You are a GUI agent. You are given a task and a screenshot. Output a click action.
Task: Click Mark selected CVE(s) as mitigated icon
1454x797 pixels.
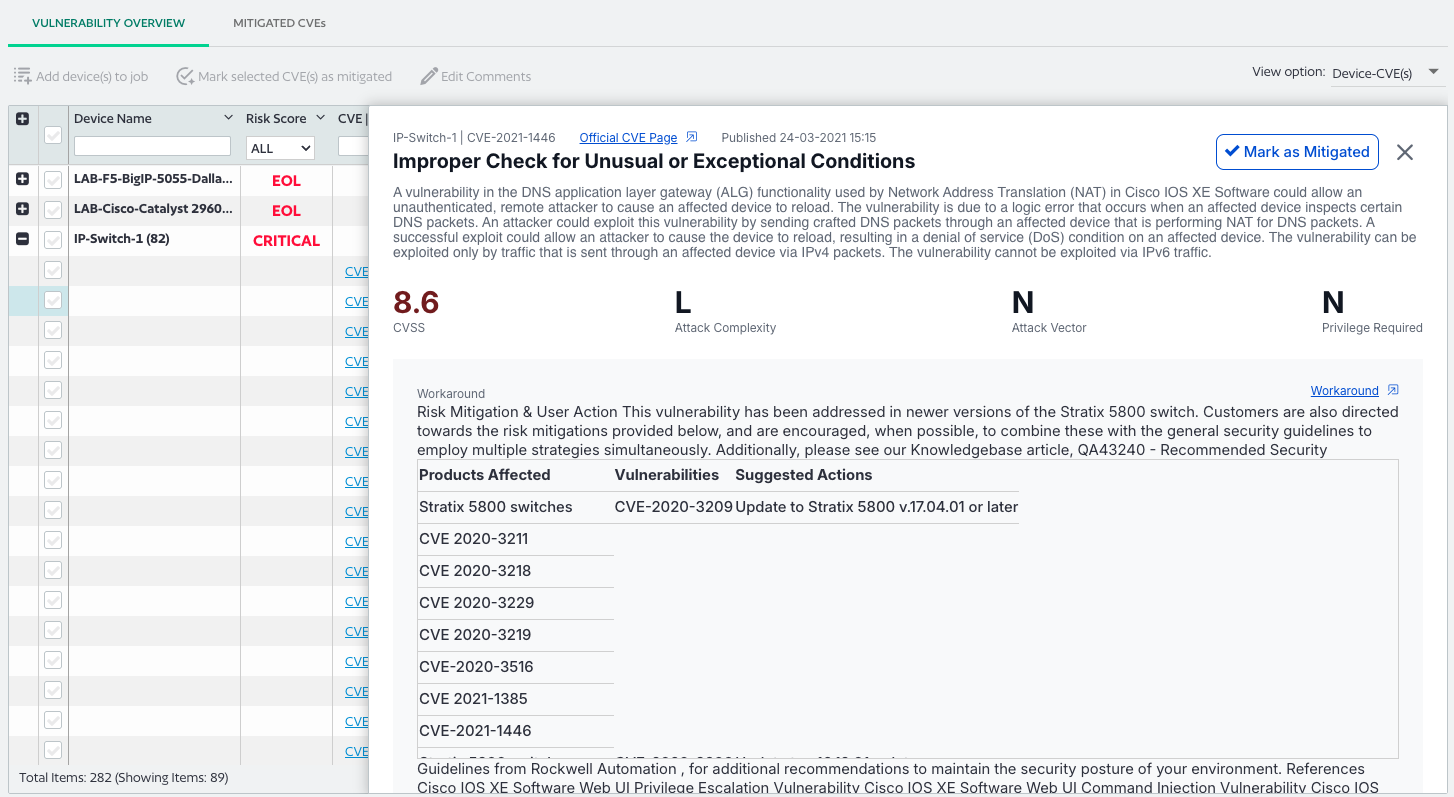coord(185,76)
